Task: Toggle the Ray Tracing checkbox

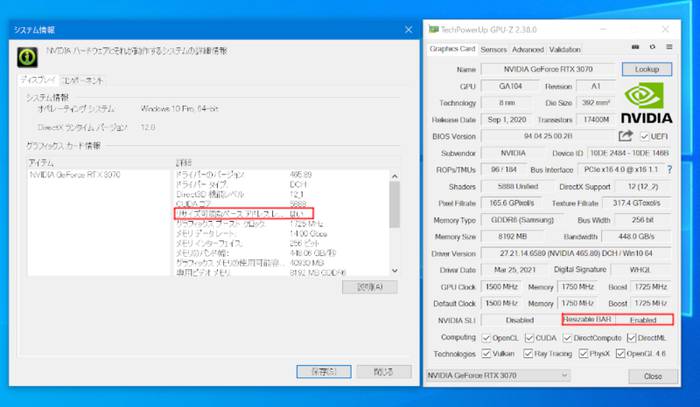Action: [x=528, y=353]
